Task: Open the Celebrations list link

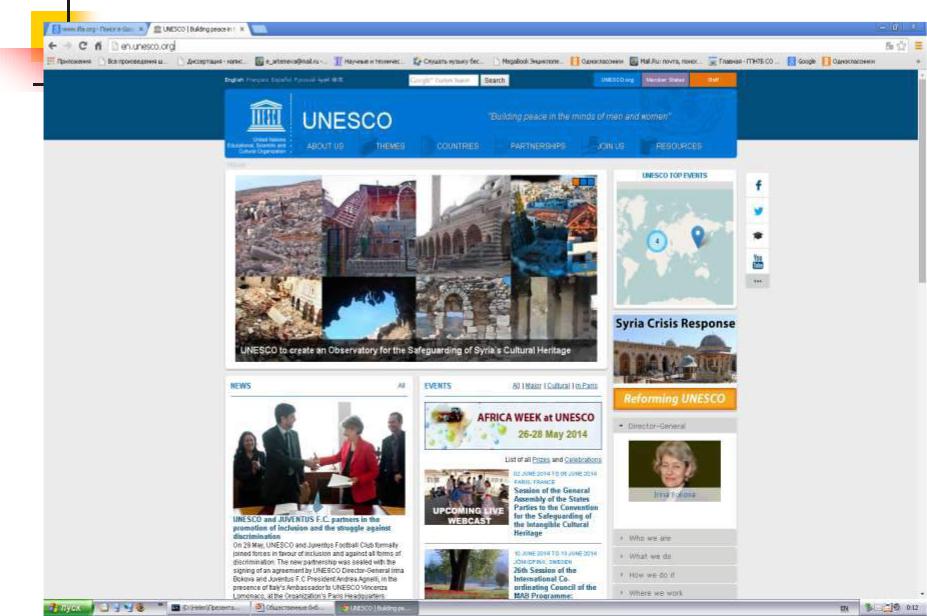Action: [582, 459]
